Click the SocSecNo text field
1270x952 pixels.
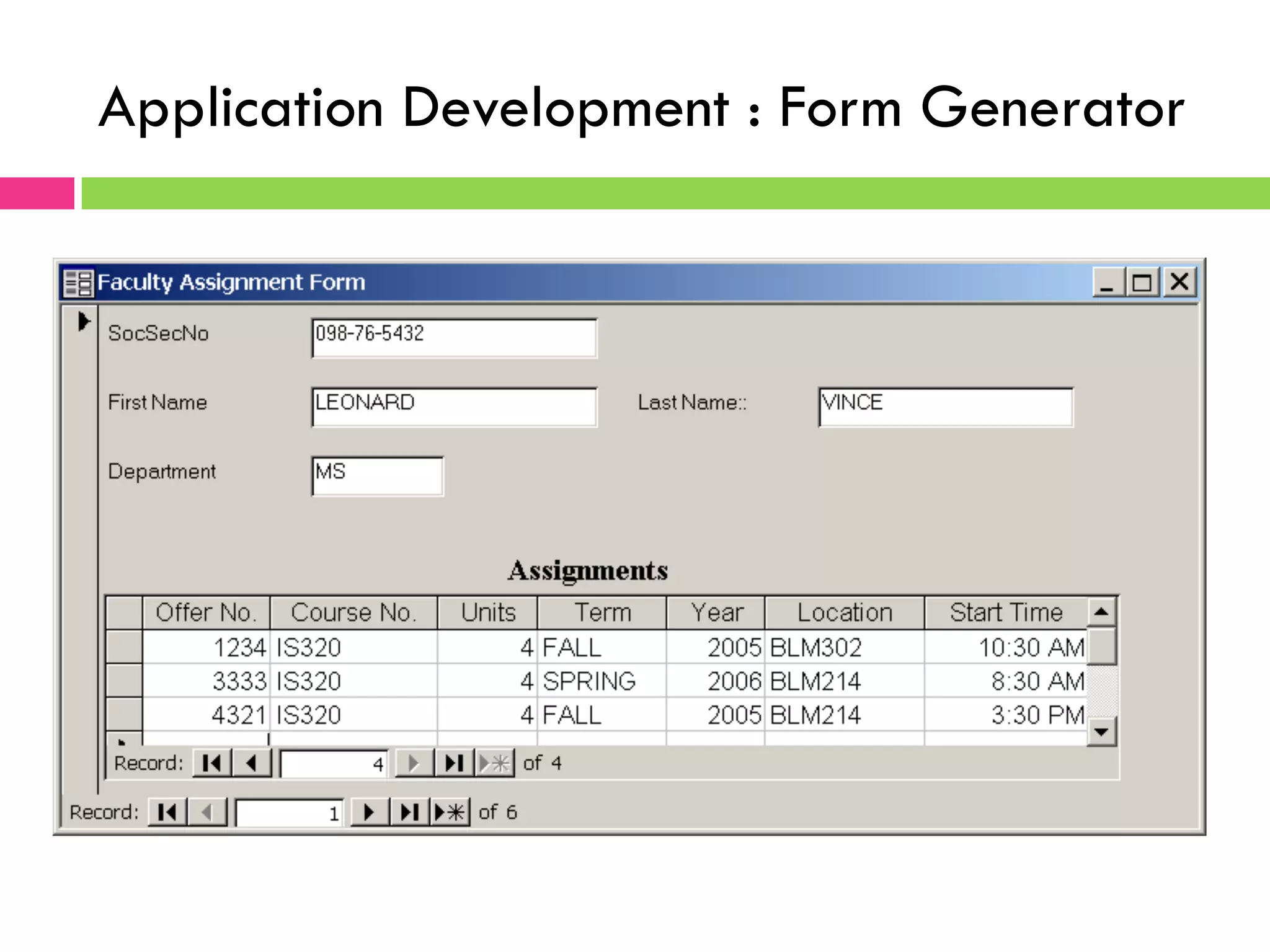(x=454, y=338)
